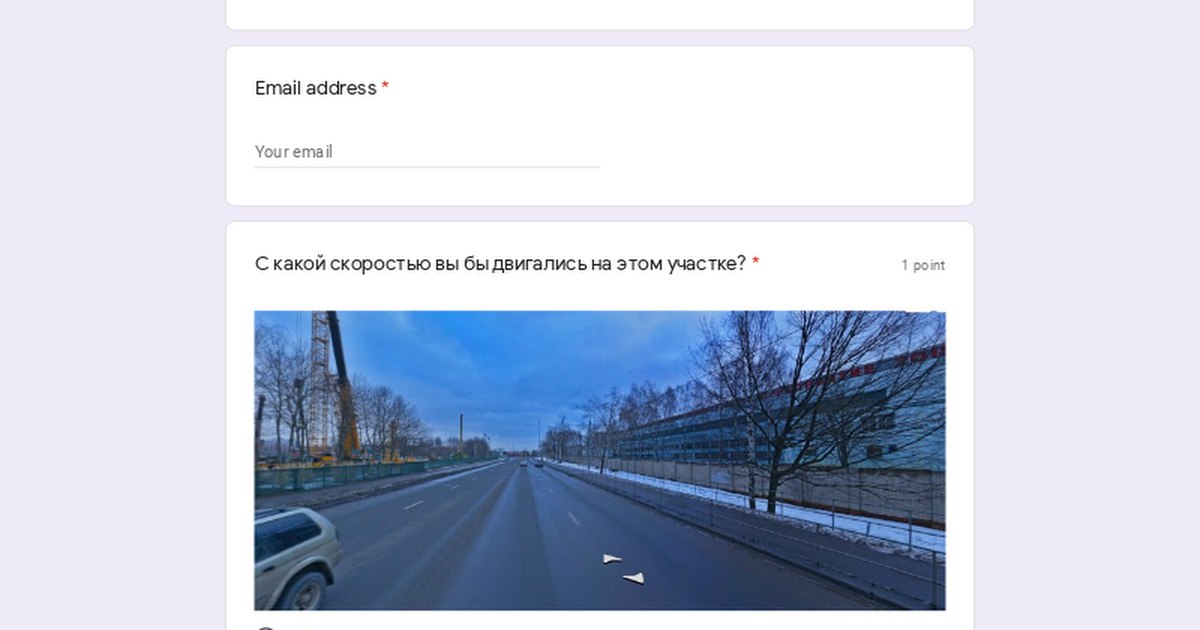
Task: Click the partially visible radio option below the photo
Action: [x=265, y=627]
